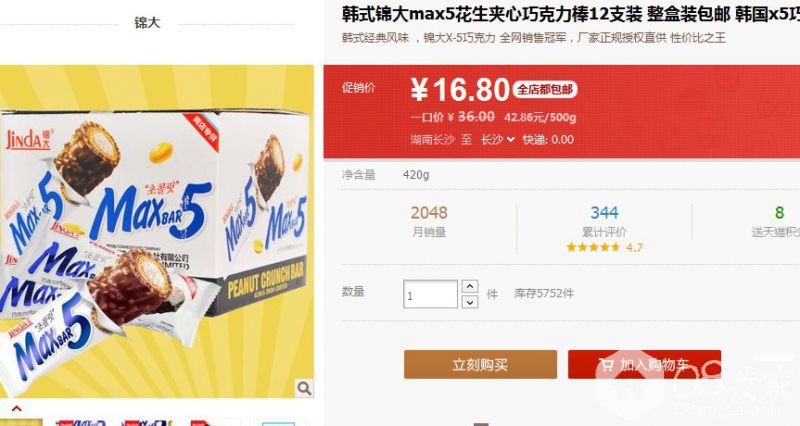Click the 加入购物车 add to cart button

(644, 364)
